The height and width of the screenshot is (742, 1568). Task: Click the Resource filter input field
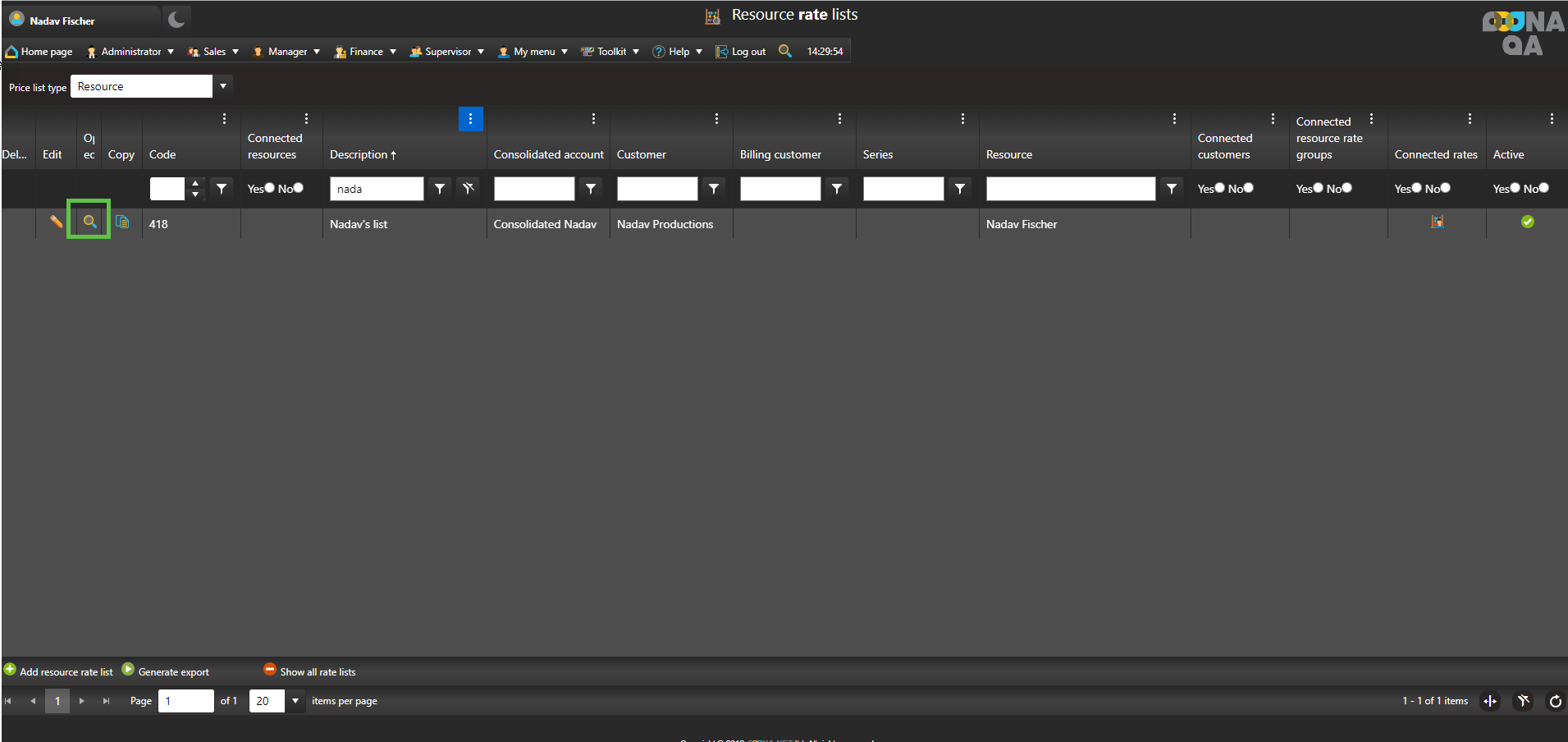1070,189
